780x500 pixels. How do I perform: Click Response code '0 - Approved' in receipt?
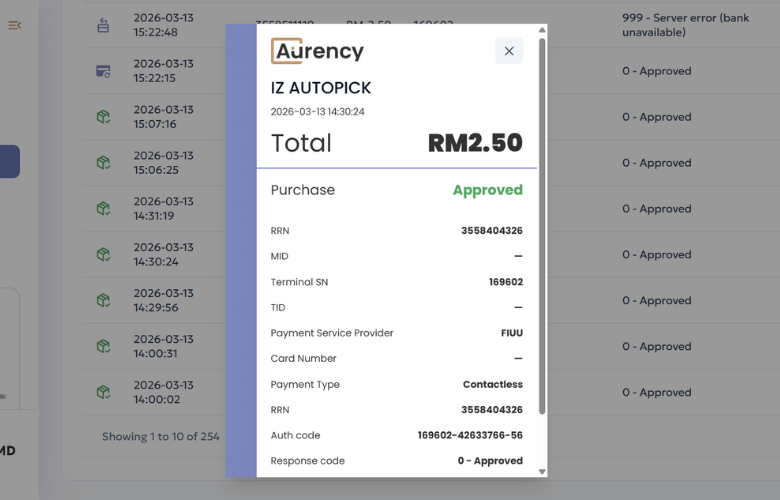490,461
